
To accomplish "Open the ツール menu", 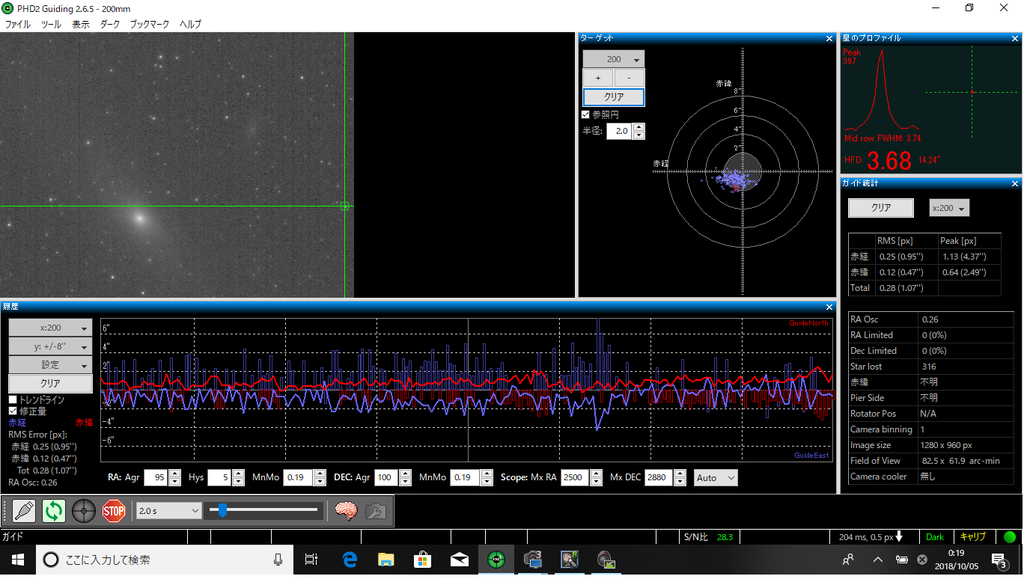I will coord(51,24).
